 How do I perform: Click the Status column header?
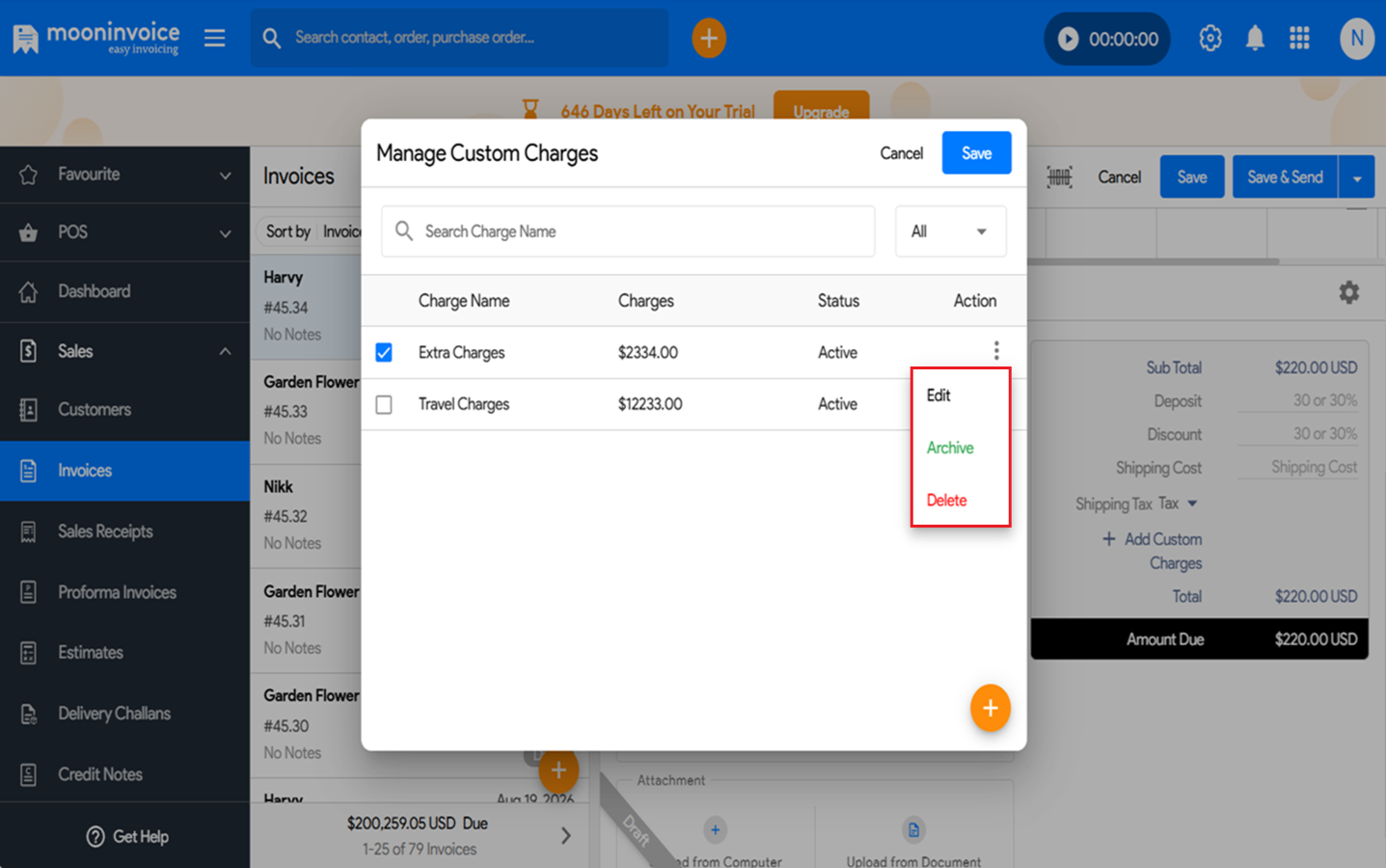click(838, 301)
